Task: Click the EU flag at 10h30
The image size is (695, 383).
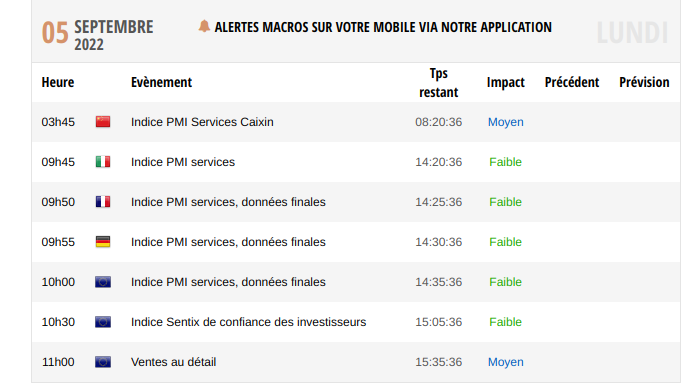Action: (103, 322)
